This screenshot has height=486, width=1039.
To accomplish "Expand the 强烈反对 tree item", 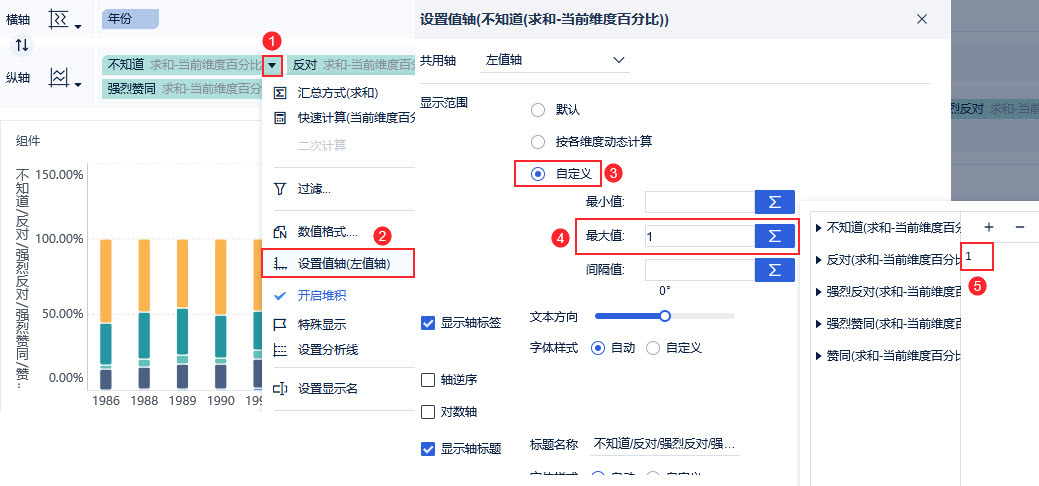I will [x=819, y=291].
